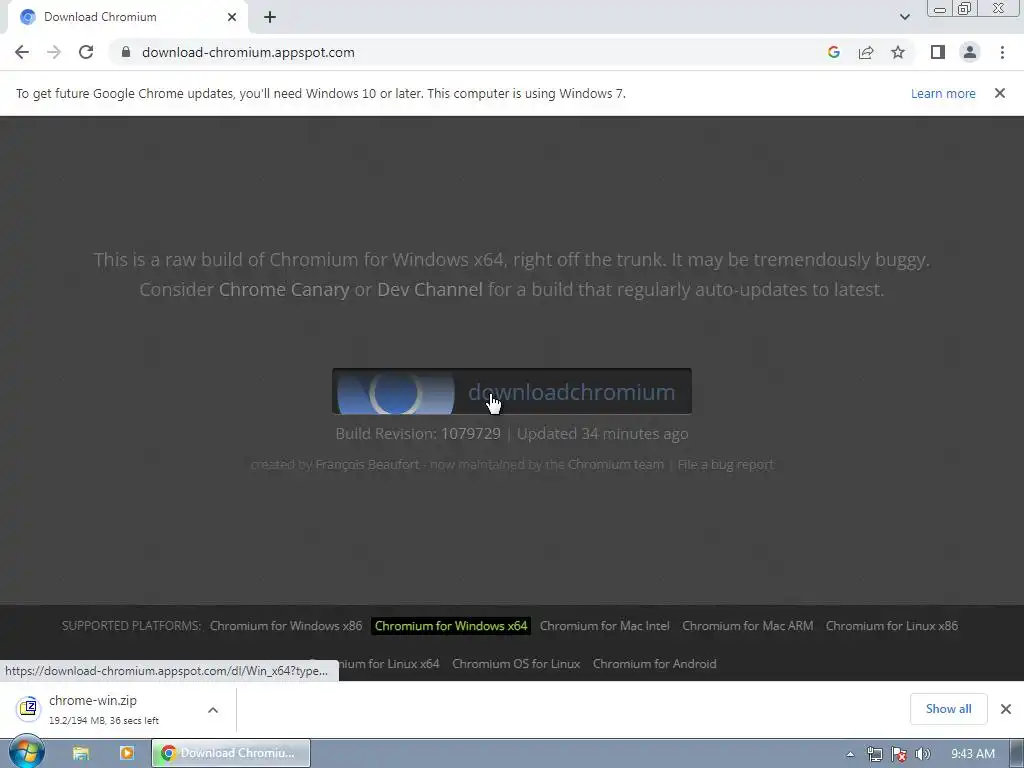
Task: Select Chromium for Android platform
Action: 654,664
